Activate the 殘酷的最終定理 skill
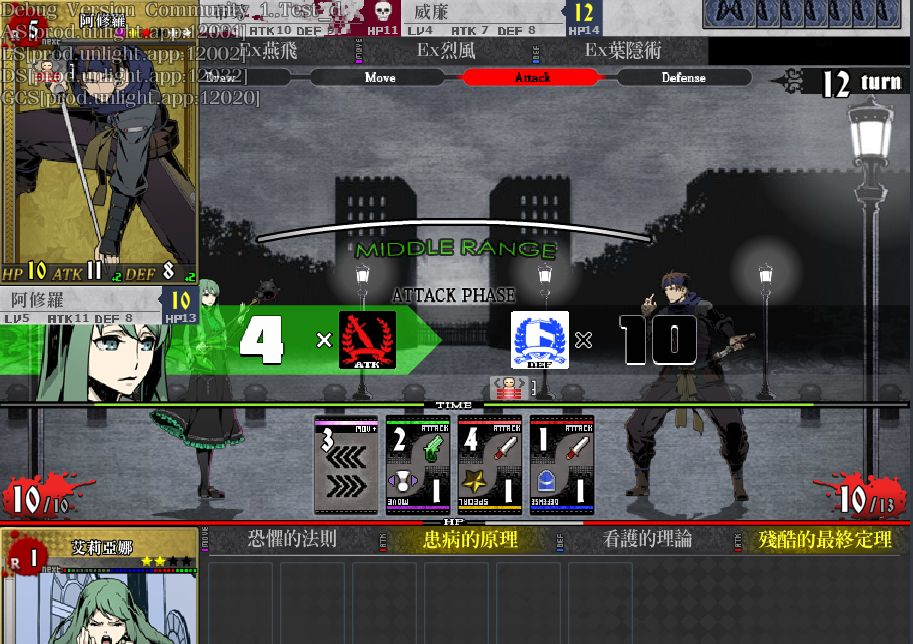 (x=825, y=540)
